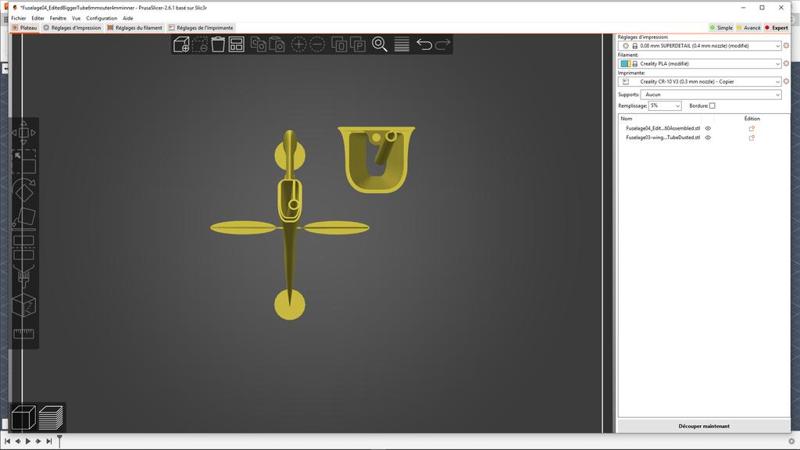Select the Cut tool
Image resolution: width=800 pixels, height=450 pixels.
point(23,247)
